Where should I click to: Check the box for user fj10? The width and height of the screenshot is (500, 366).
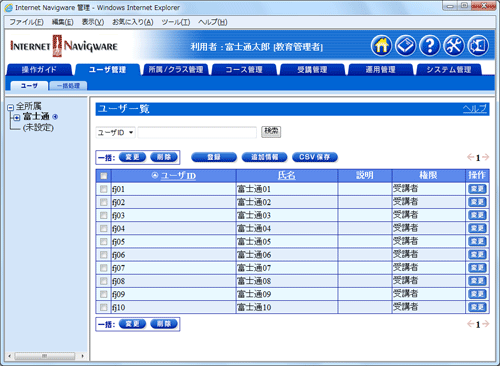pos(104,307)
